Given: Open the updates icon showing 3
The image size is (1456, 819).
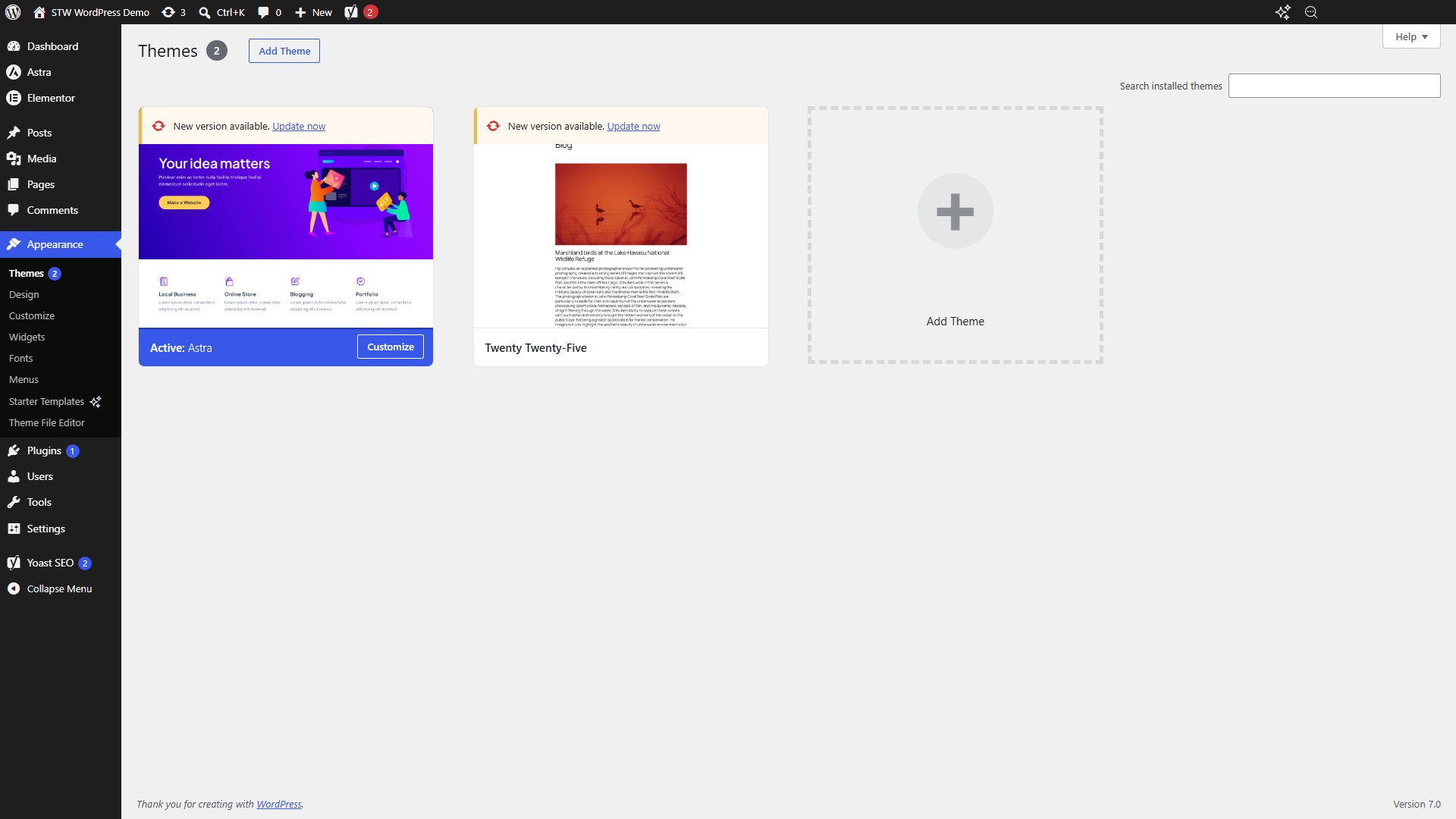Looking at the screenshot, I should [x=168, y=12].
